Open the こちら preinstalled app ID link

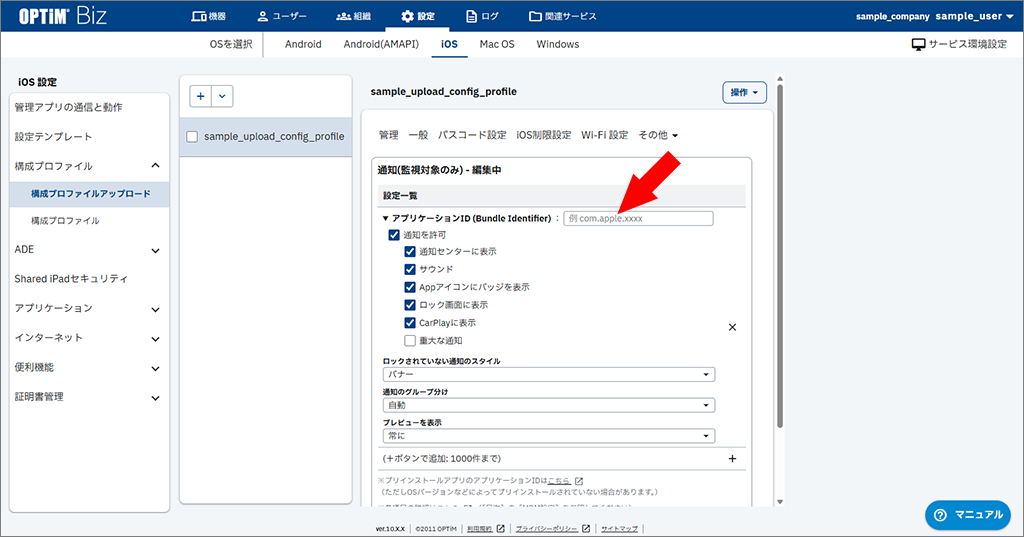point(559,481)
